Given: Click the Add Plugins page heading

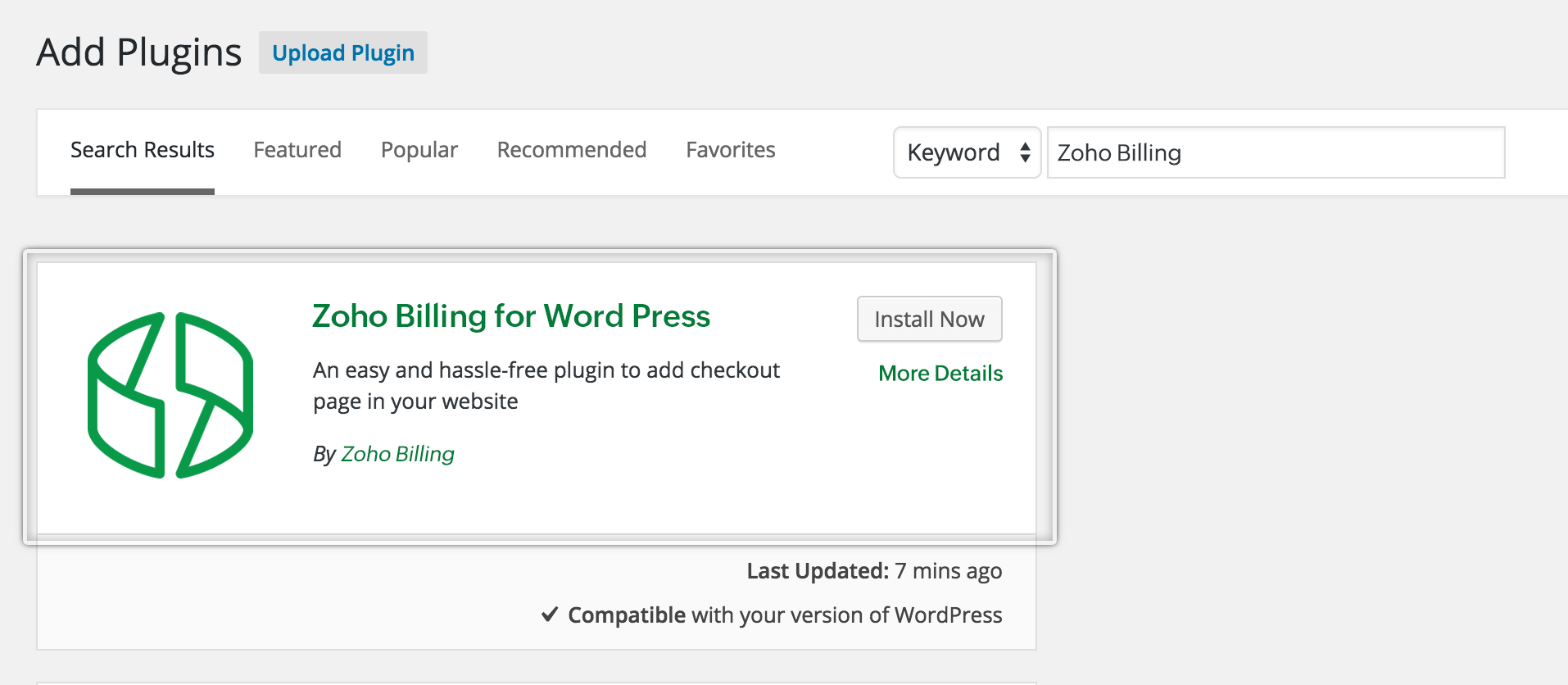Looking at the screenshot, I should pos(139,52).
